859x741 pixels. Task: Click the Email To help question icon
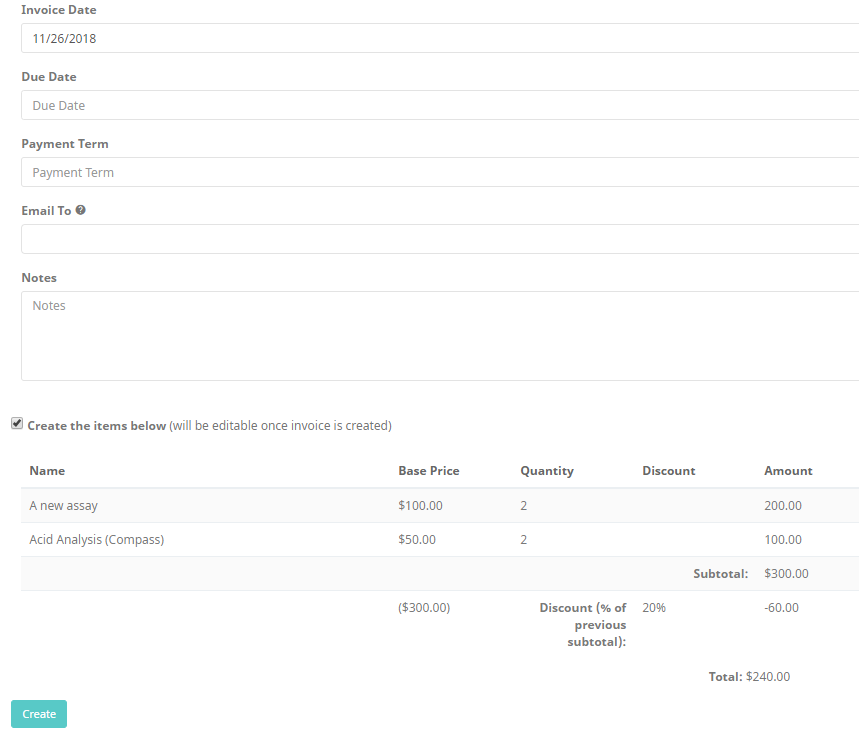pyautogui.click(x=80, y=211)
